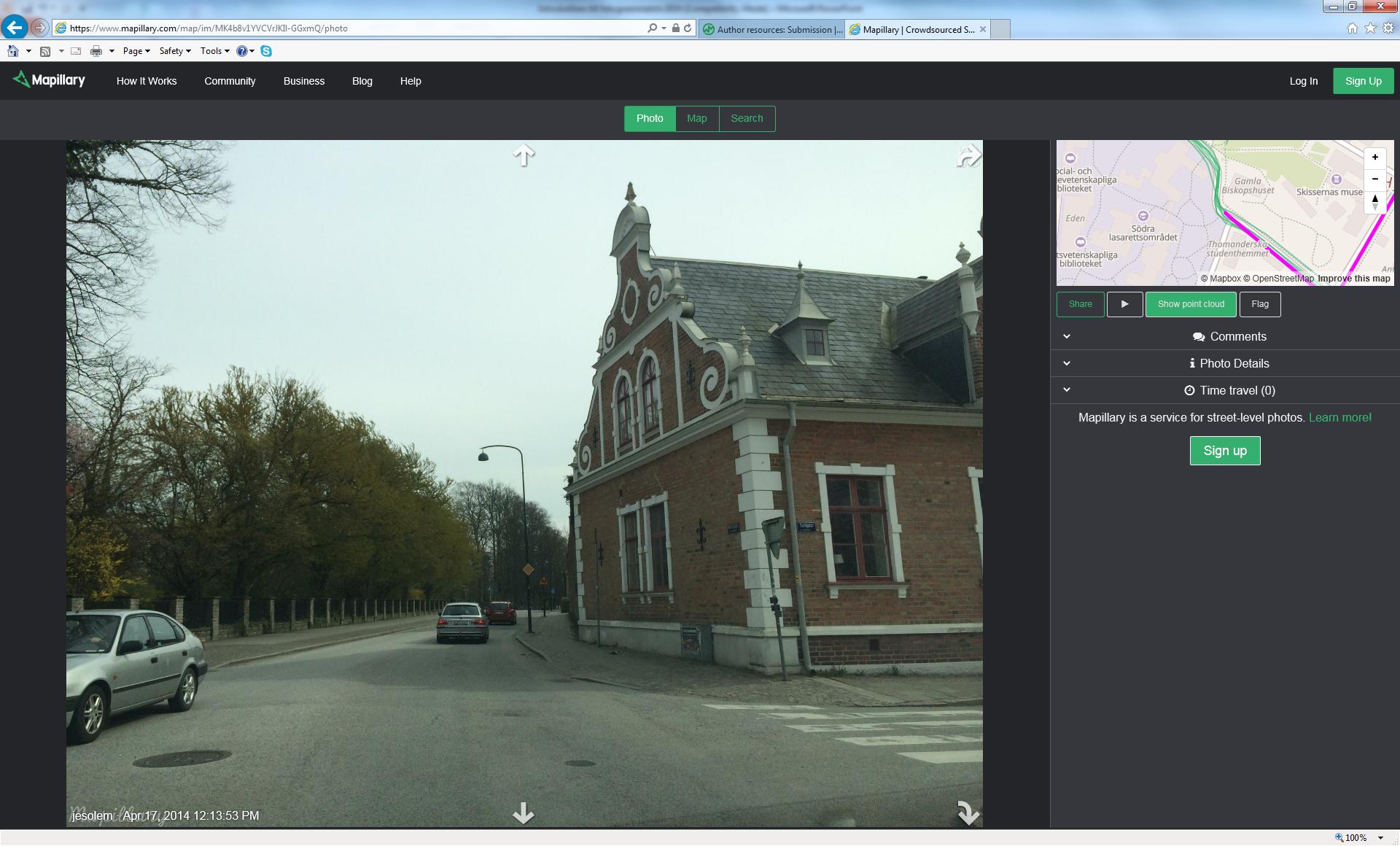The width and height of the screenshot is (1400, 846).
Task: Click the Play sequence button
Action: (x=1124, y=304)
